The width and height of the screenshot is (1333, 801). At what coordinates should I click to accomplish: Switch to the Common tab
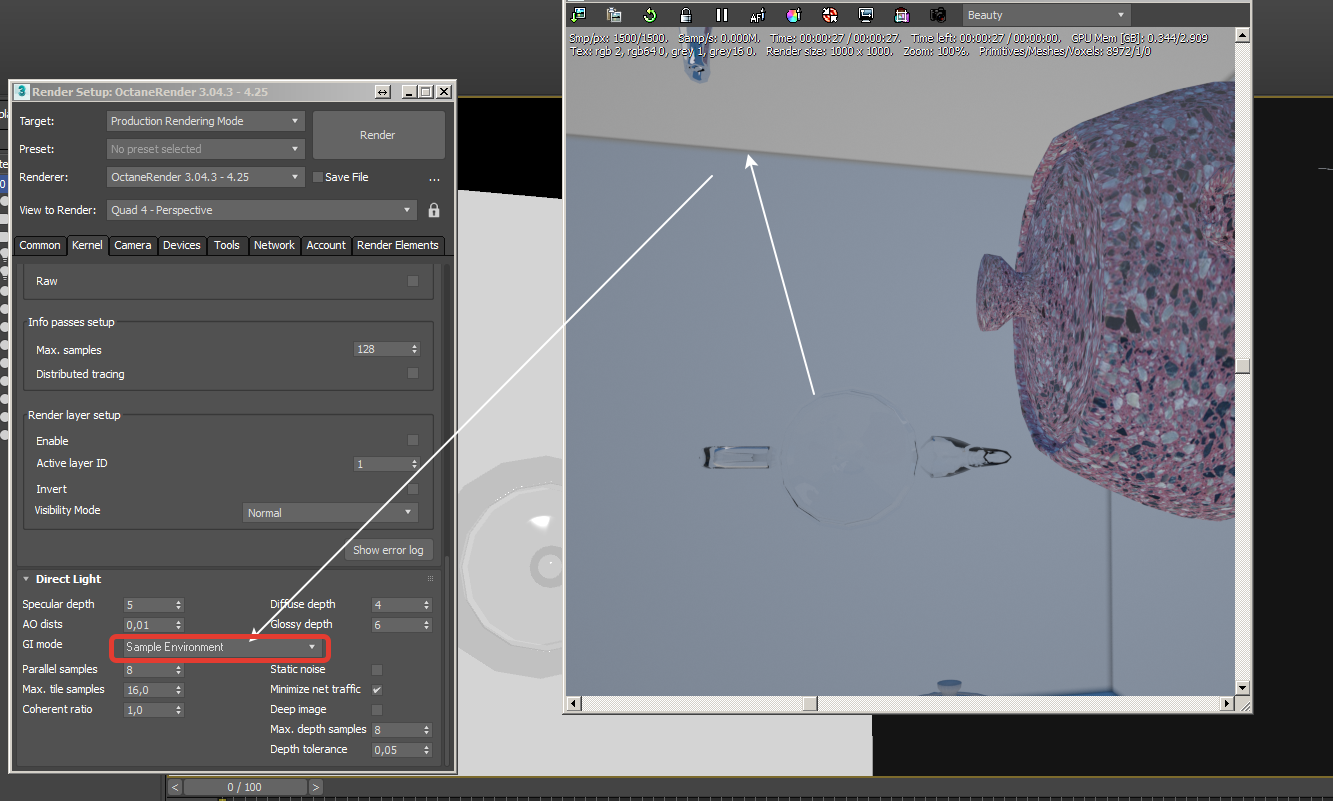point(40,245)
